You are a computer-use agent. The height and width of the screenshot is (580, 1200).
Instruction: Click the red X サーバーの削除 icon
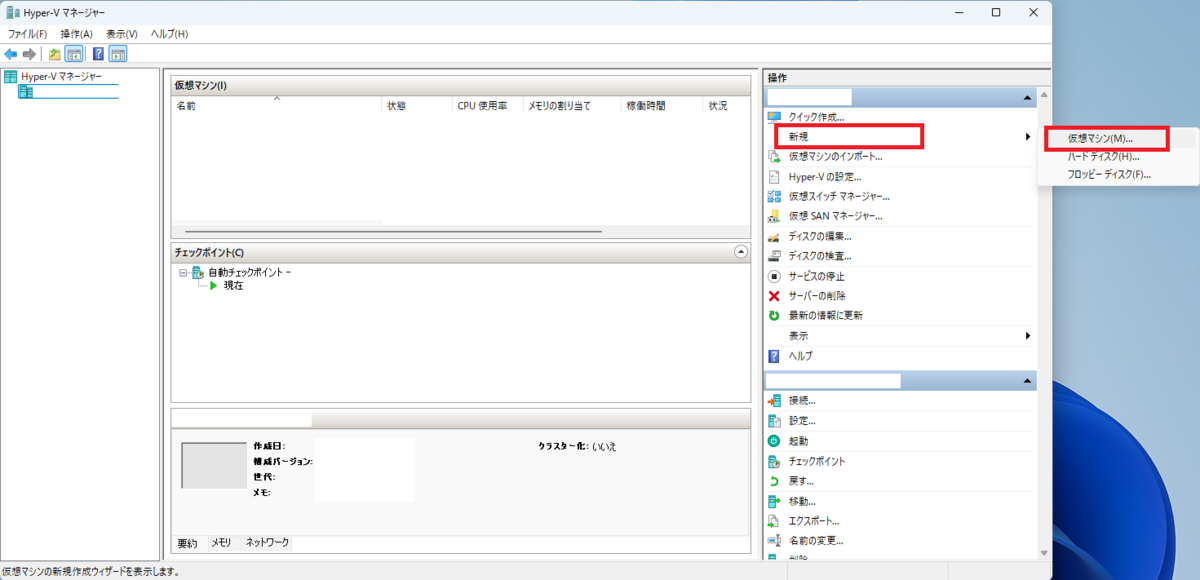click(x=773, y=296)
